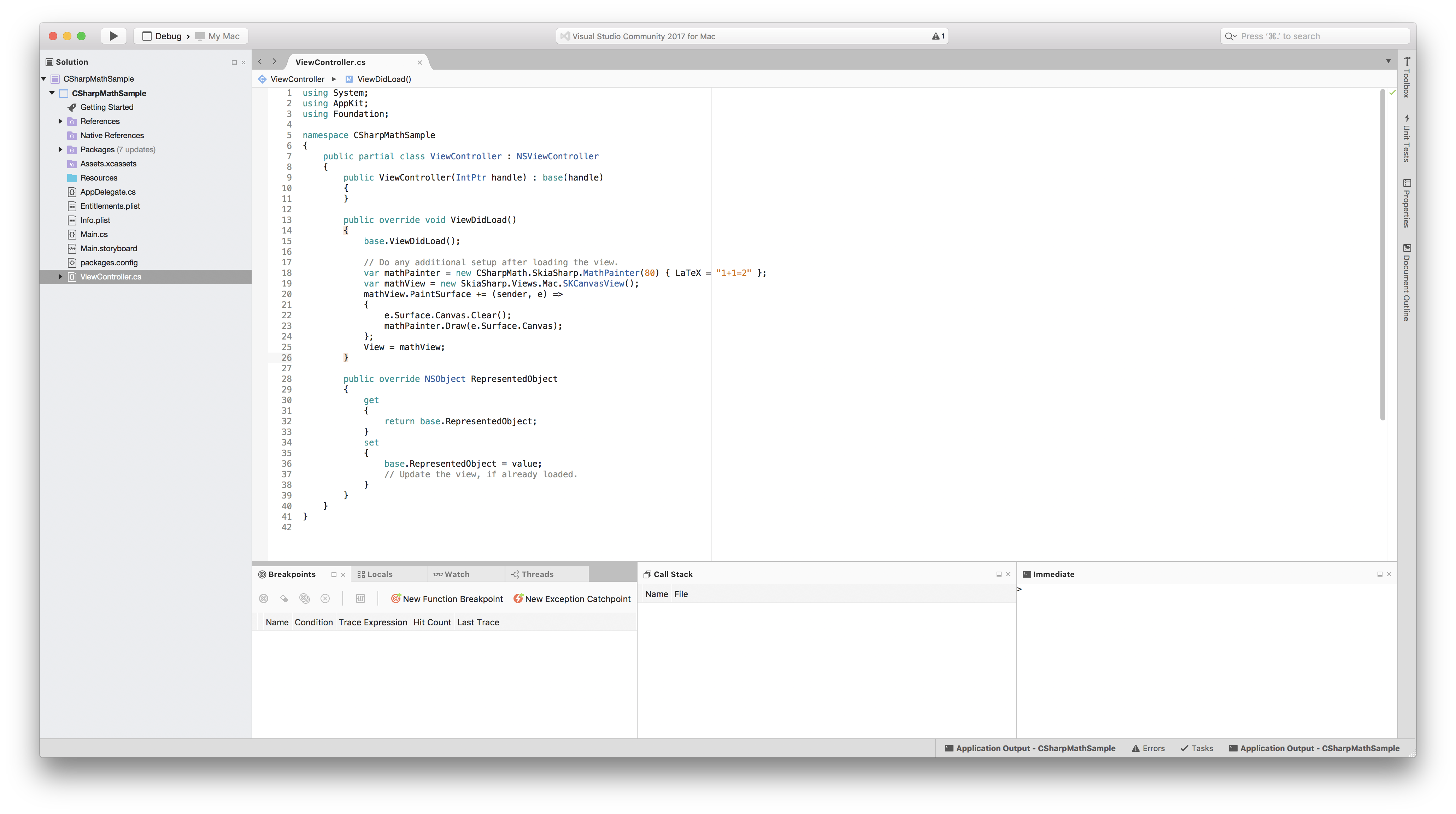Click the search field in the top toolbar

1314,36
